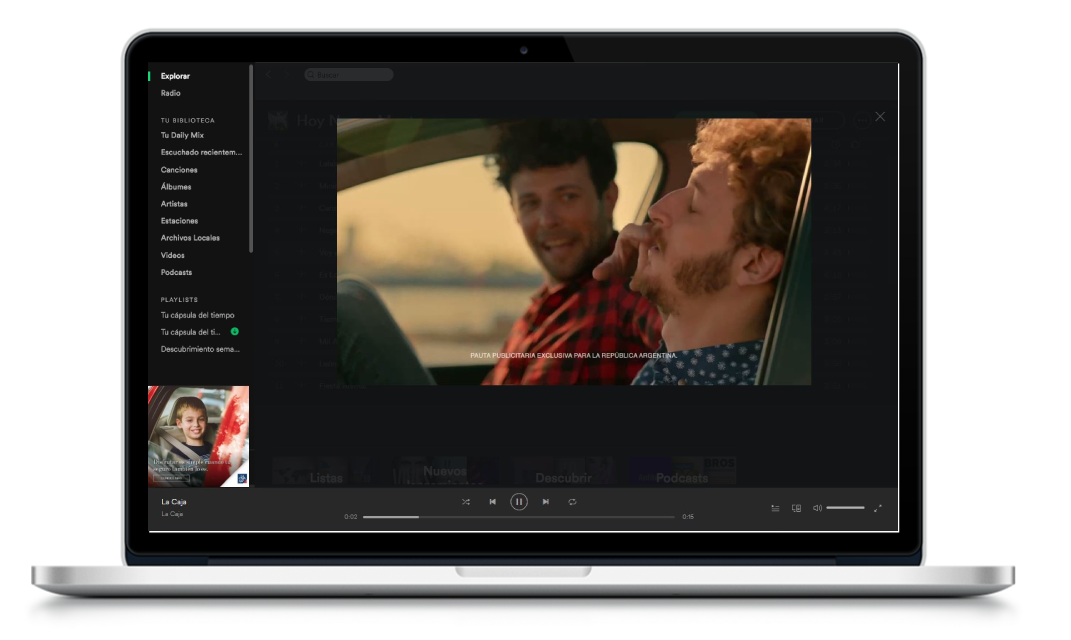
Task: Select Tu Daily Mix in the library
Action: coord(182,135)
